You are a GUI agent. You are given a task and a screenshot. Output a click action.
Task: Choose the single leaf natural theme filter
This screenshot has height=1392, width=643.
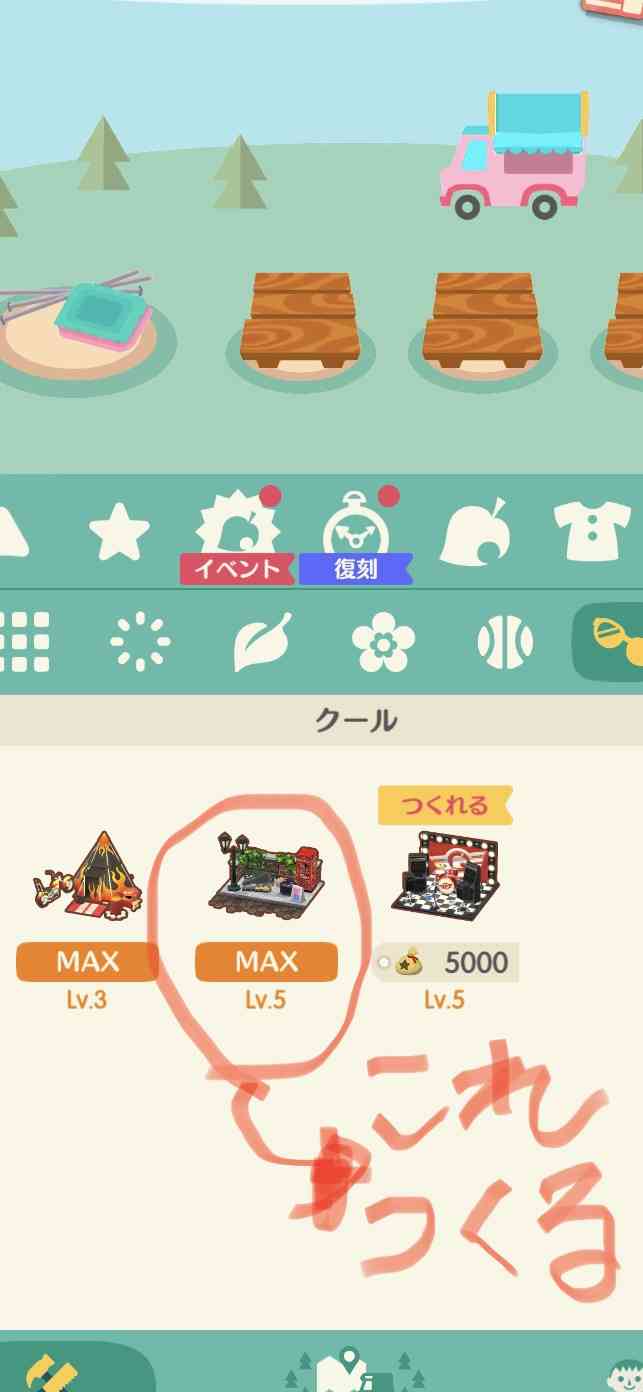[262, 641]
